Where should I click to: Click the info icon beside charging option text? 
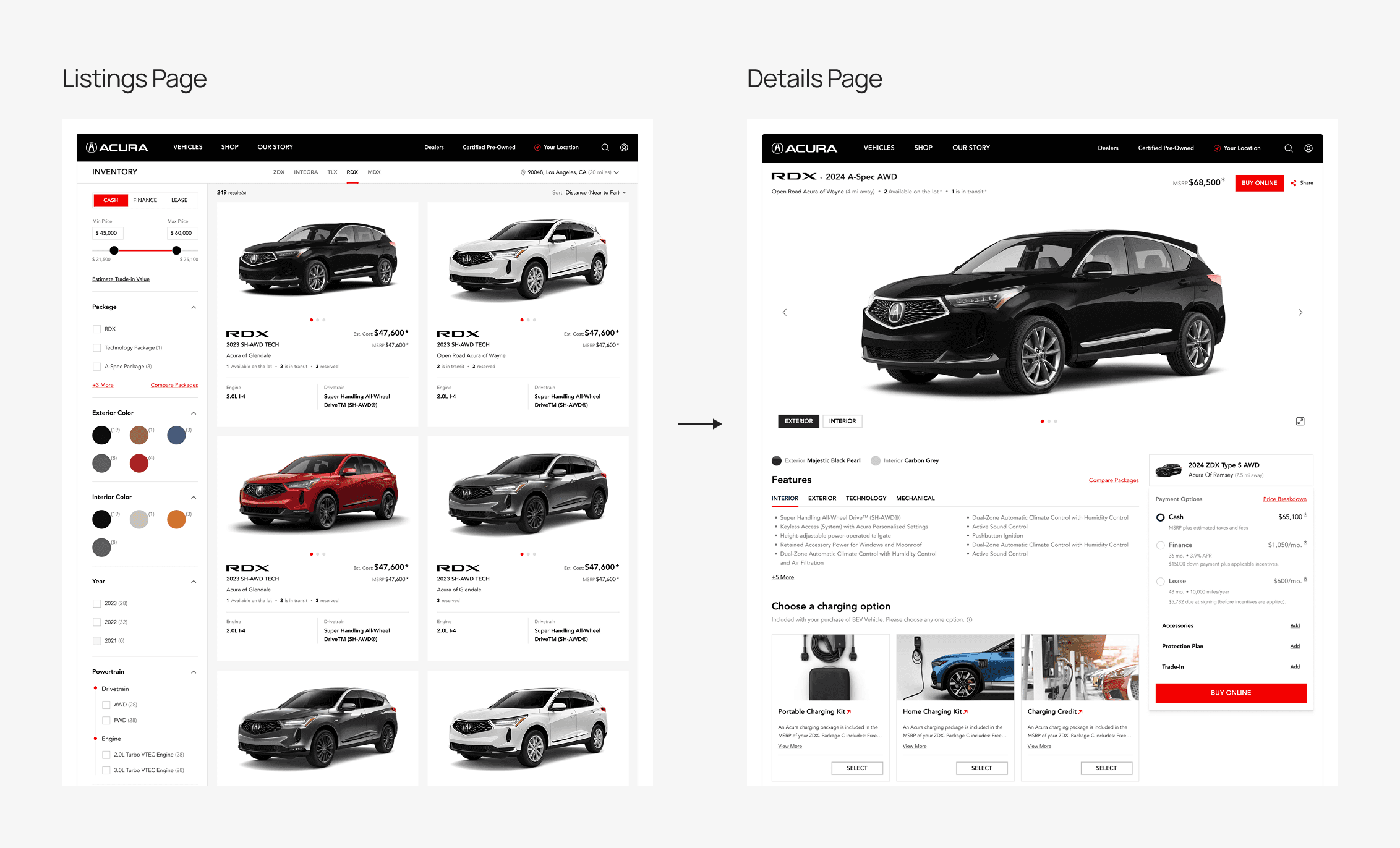click(x=970, y=620)
